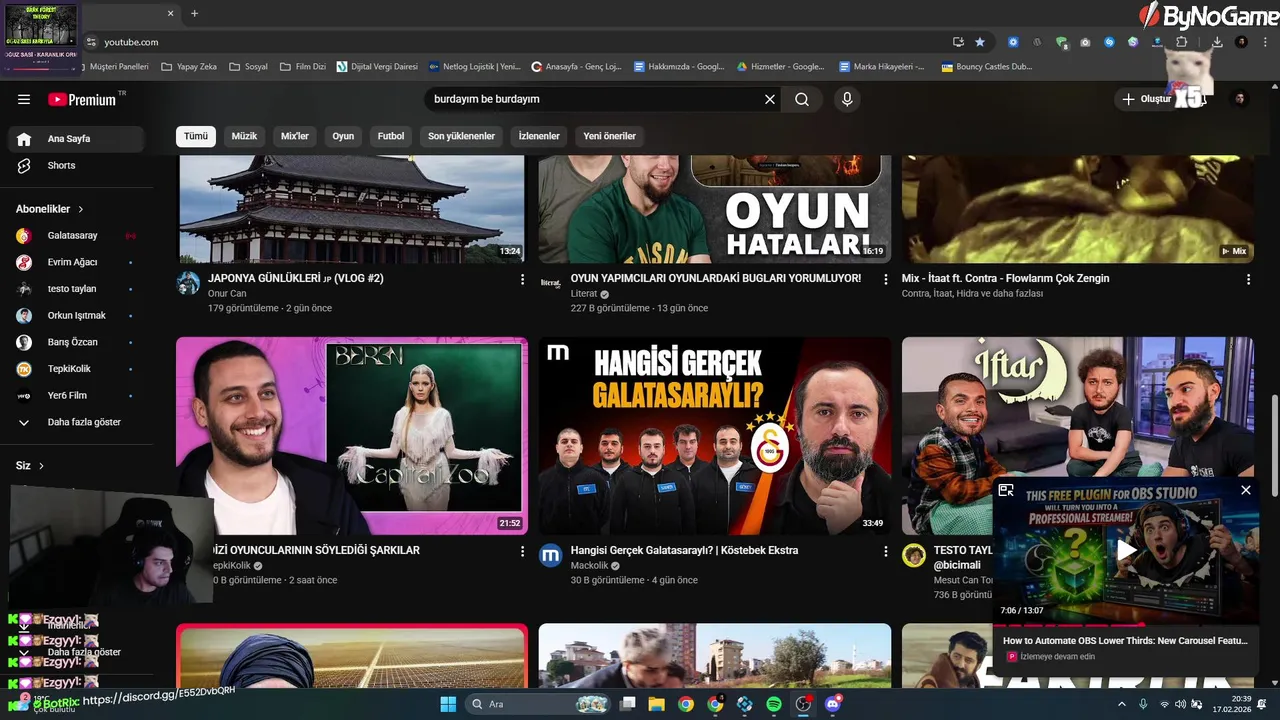
Task: Click the search magnifier button
Action: click(x=802, y=99)
